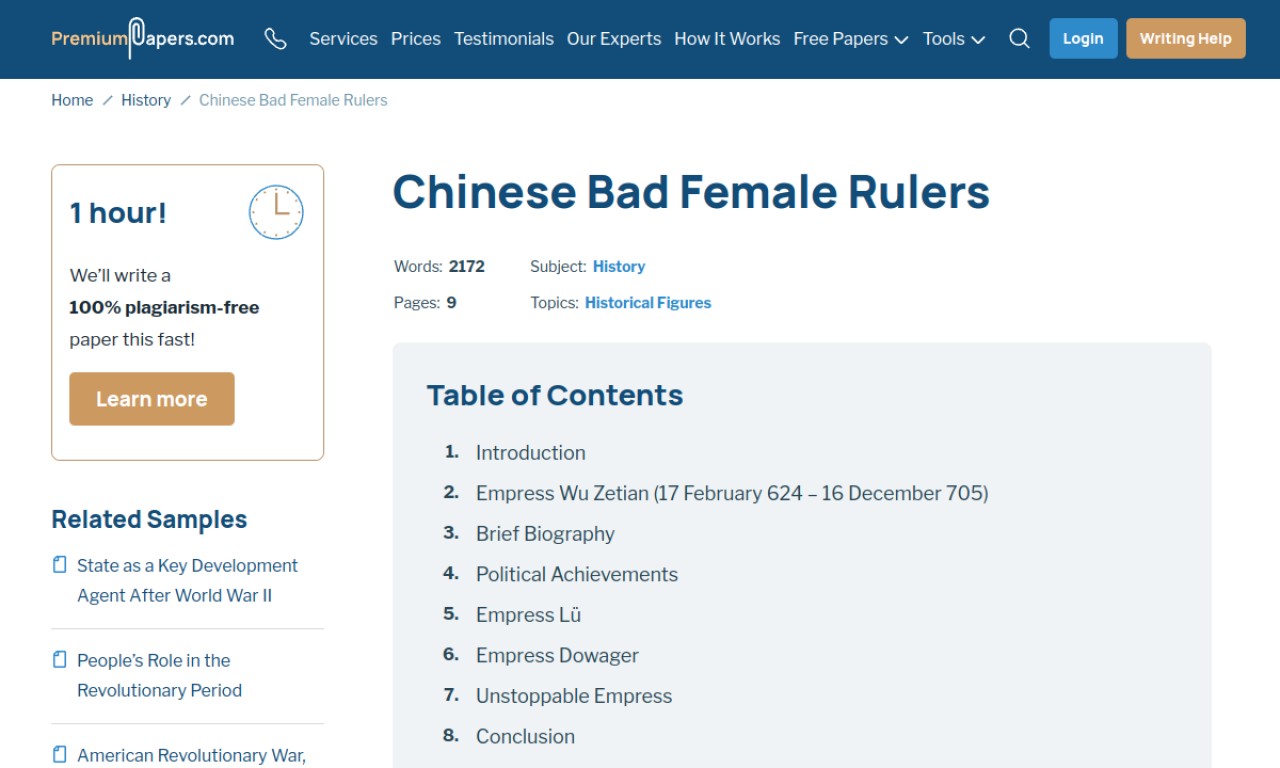Open People's Role in the Revolutionary Period sample
Image resolution: width=1280 pixels, height=768 pixels.
[160, 675]
